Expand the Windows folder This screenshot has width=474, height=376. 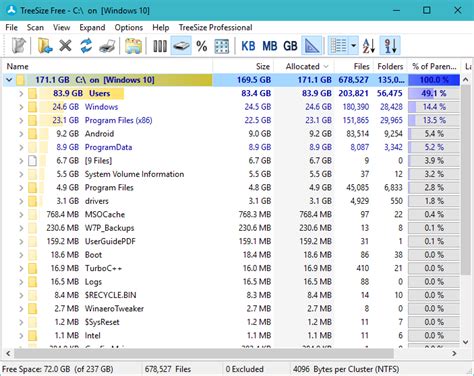coord(21,107)
